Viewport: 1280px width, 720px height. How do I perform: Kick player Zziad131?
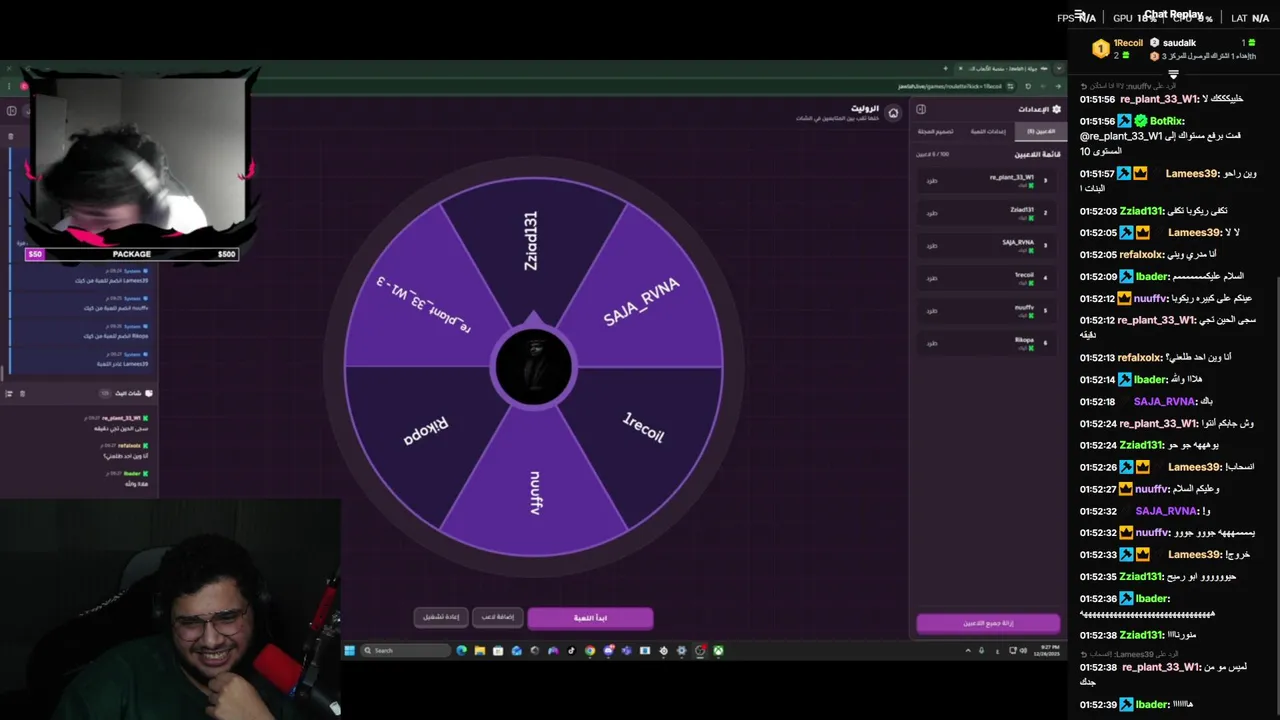pos(932,213)
